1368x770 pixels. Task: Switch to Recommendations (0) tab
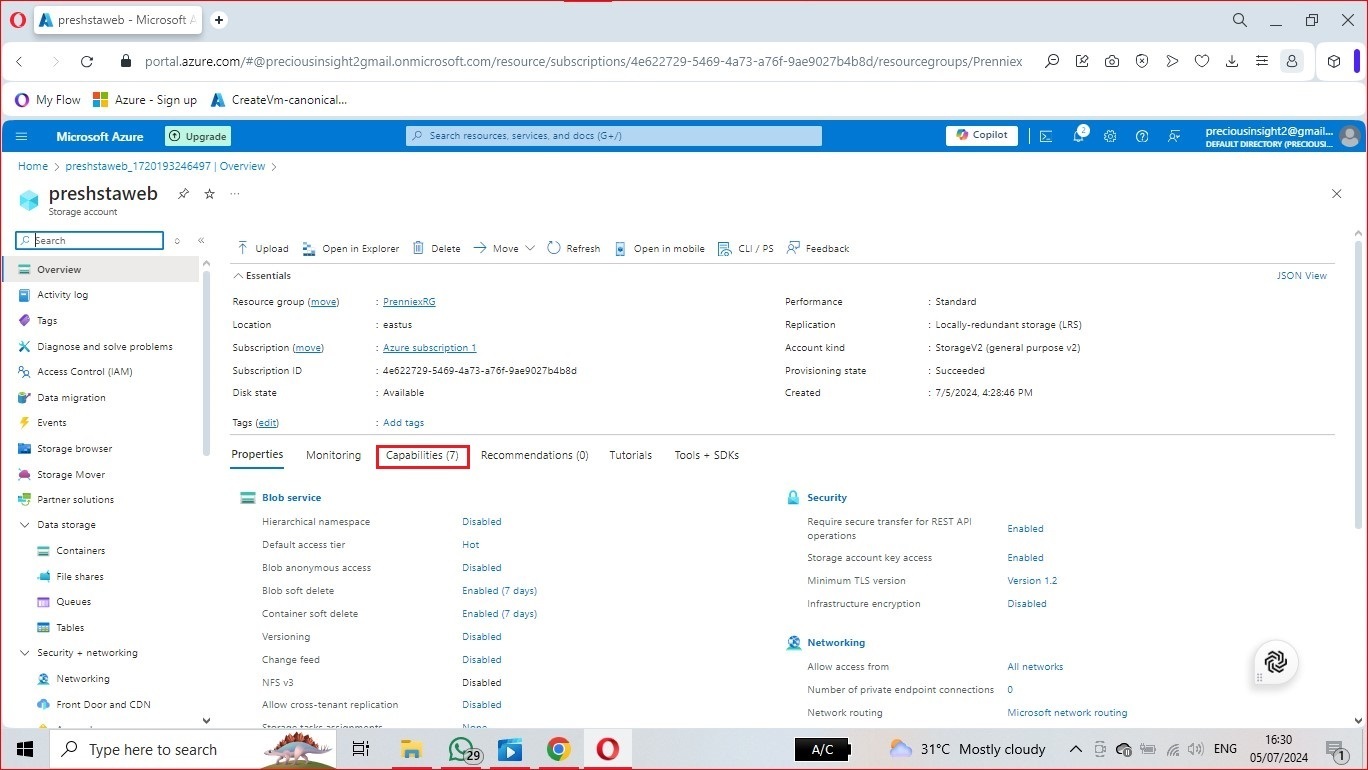tap(534, 455)
